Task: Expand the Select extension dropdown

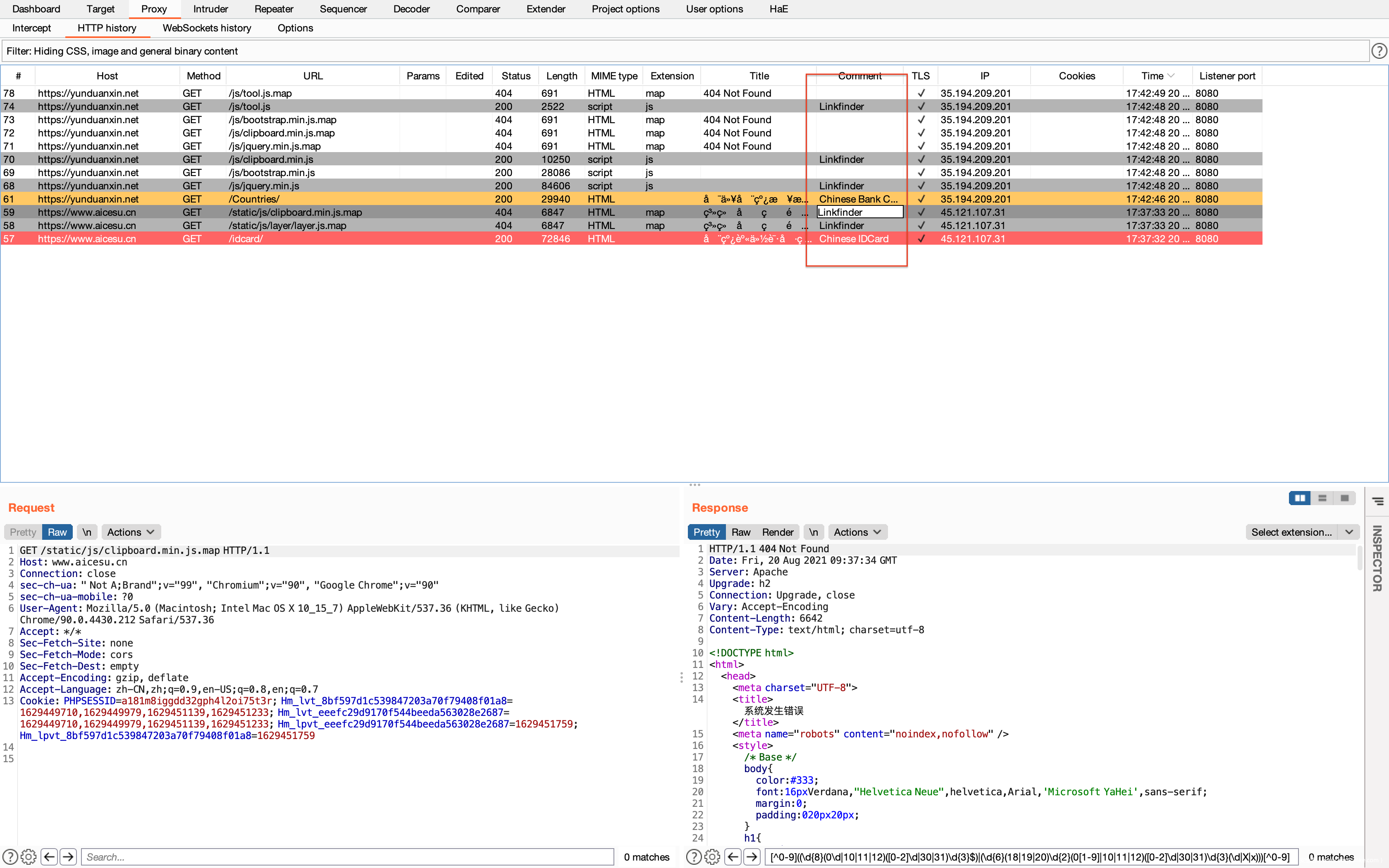Action: (1349, 532)
